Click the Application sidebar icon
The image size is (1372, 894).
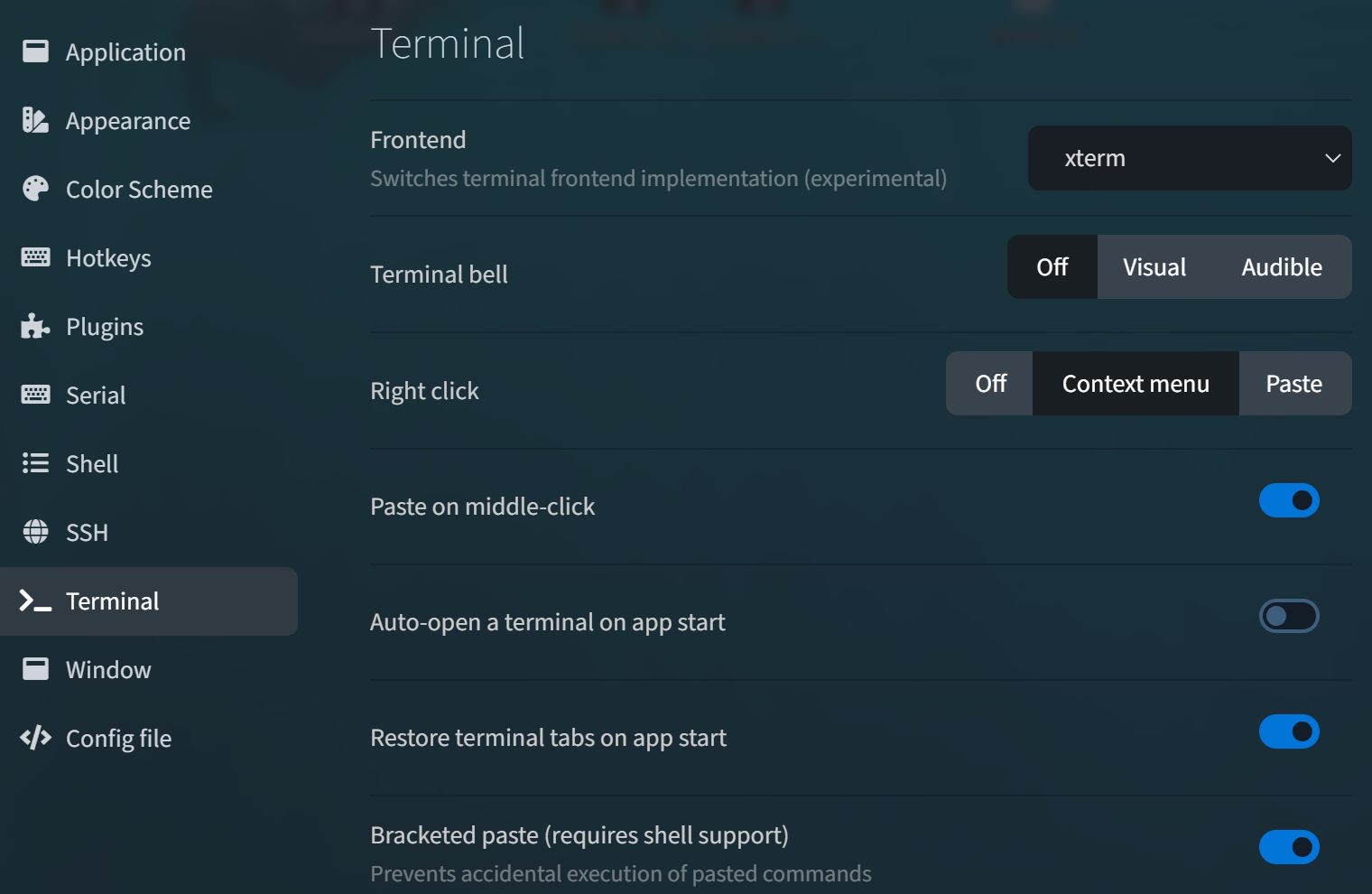(35, 51)
